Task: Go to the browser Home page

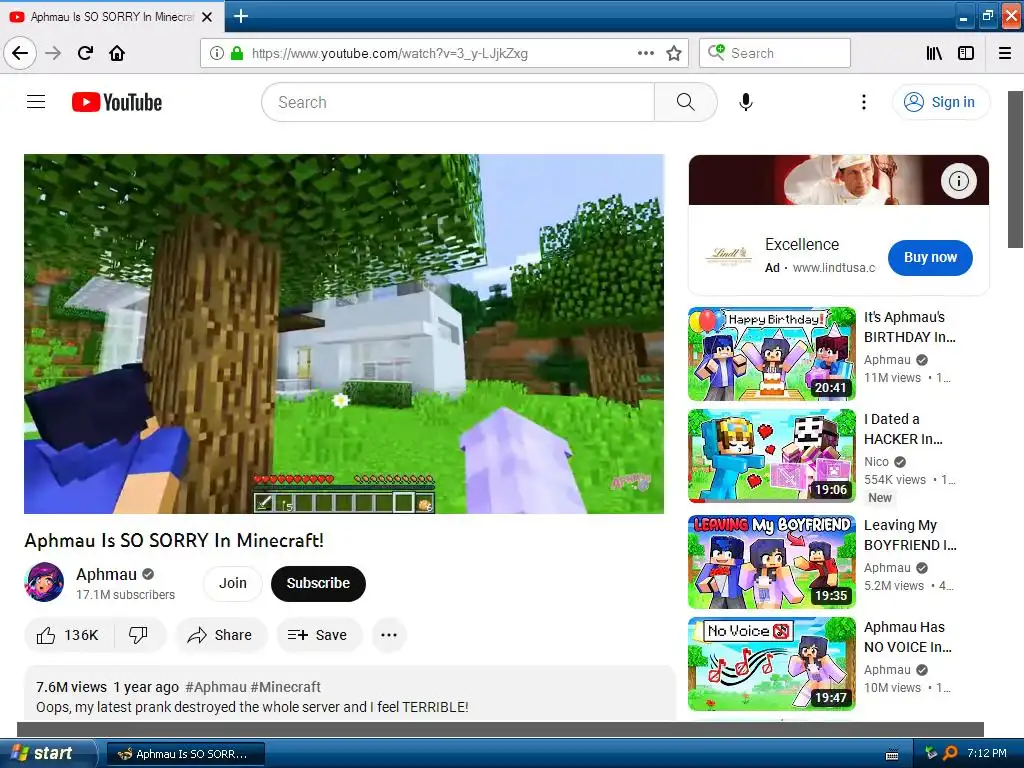Action: tap(117, 53)
